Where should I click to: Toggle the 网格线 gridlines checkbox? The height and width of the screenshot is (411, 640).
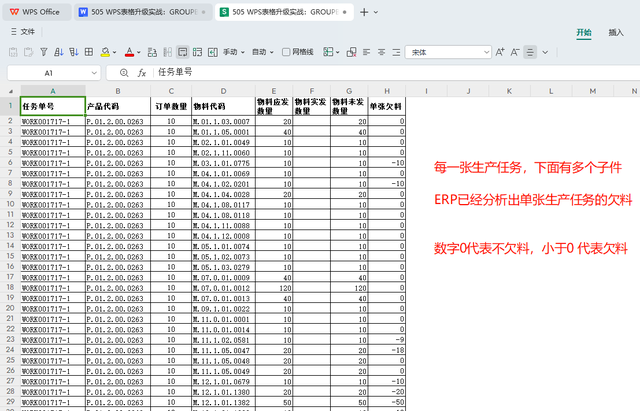coord(298,52)
